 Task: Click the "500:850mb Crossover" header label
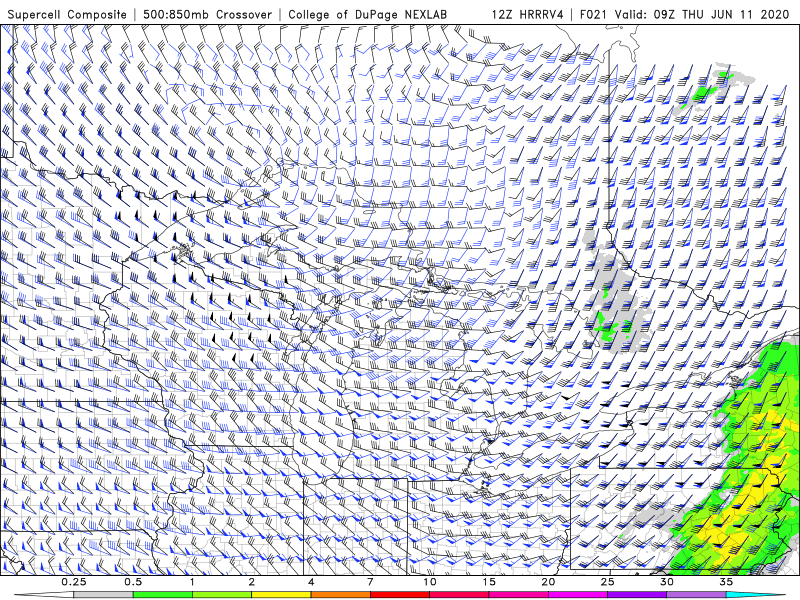click(208, 14)
